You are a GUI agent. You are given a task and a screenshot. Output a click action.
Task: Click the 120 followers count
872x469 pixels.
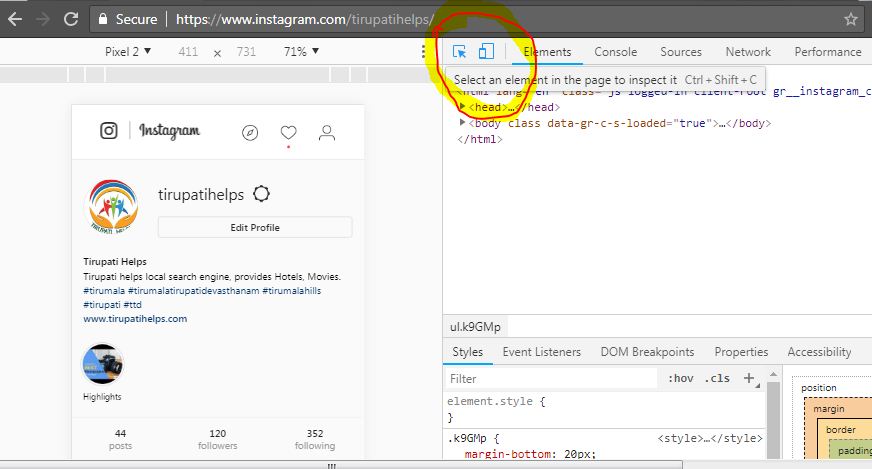click(217, 439)
